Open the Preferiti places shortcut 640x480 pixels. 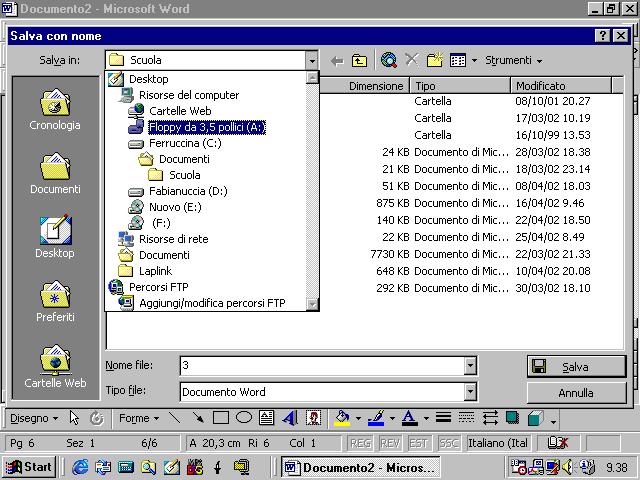[55, 301]
